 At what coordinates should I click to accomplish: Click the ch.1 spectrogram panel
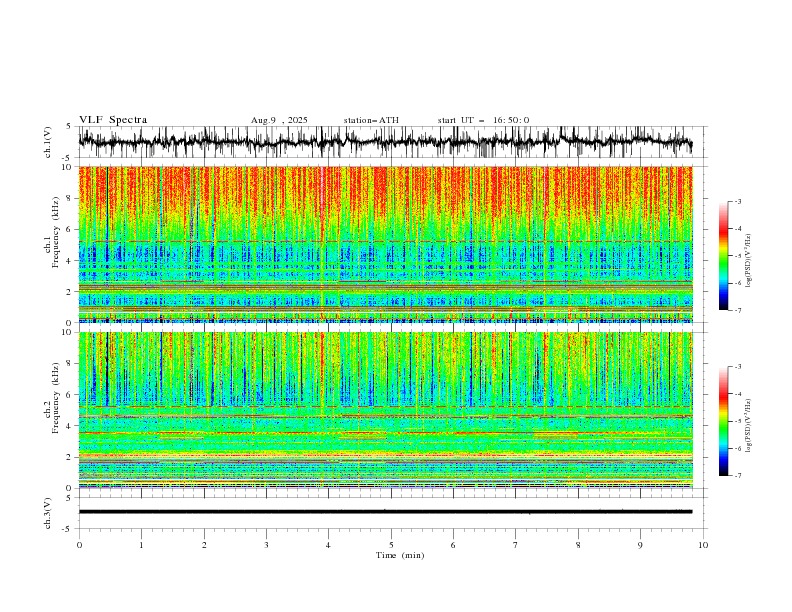[x=385, y=244]
